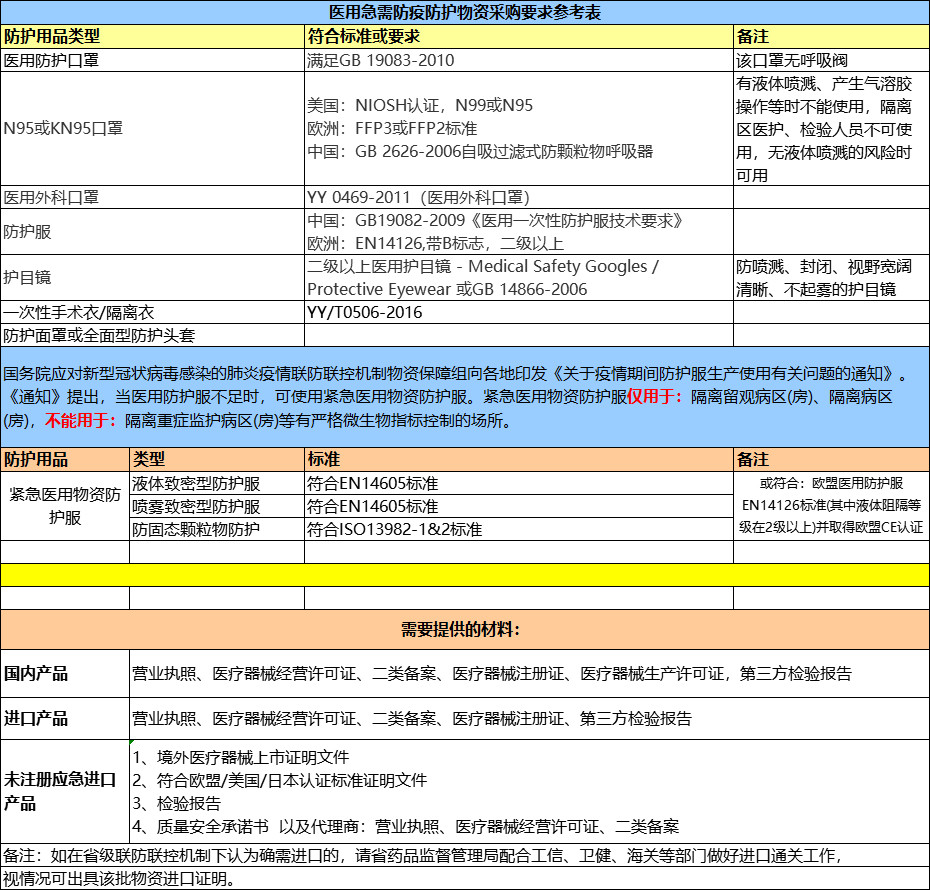Click the 防护面罩或全面型防护头套 cell

[x=152, y=335]
